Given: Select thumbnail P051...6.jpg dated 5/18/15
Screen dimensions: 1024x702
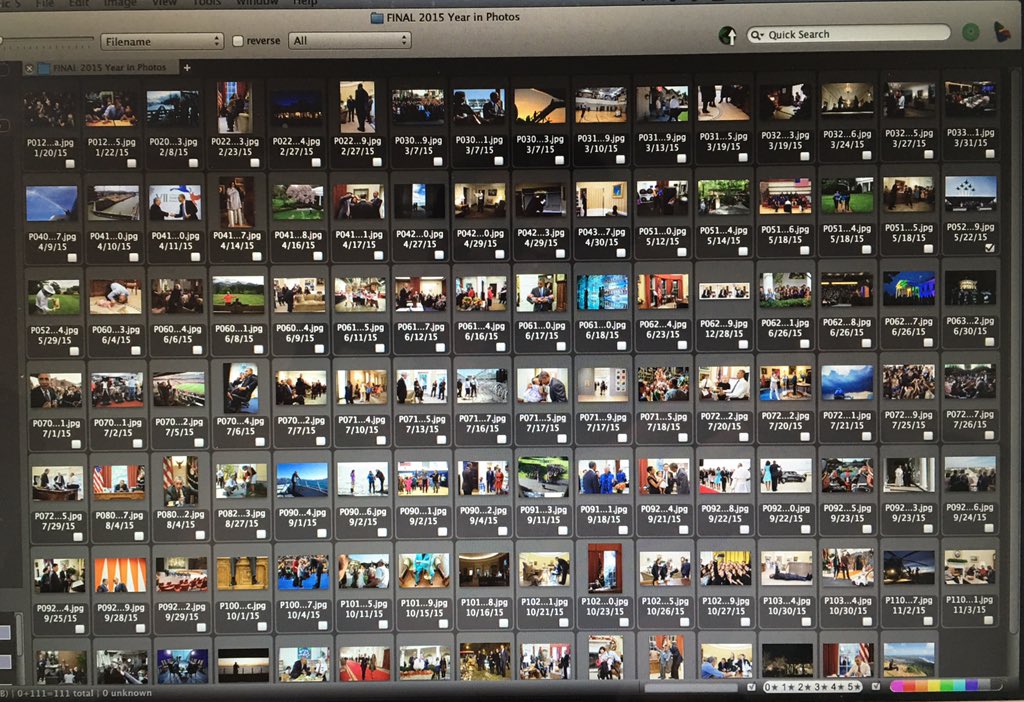Looking at the screenshot, I should coord(785,196).
